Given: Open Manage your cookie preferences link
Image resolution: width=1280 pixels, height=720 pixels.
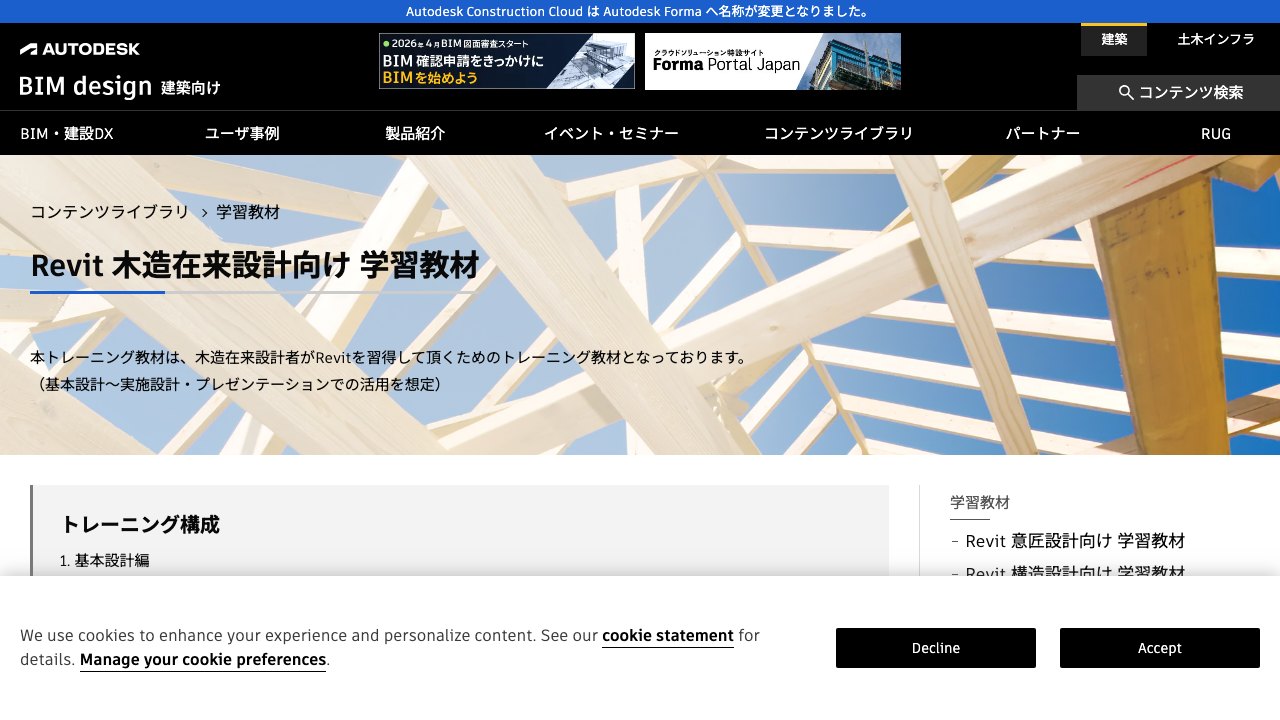Looking at the screenshot, I should pyautogui.click(x=203, y=660).
